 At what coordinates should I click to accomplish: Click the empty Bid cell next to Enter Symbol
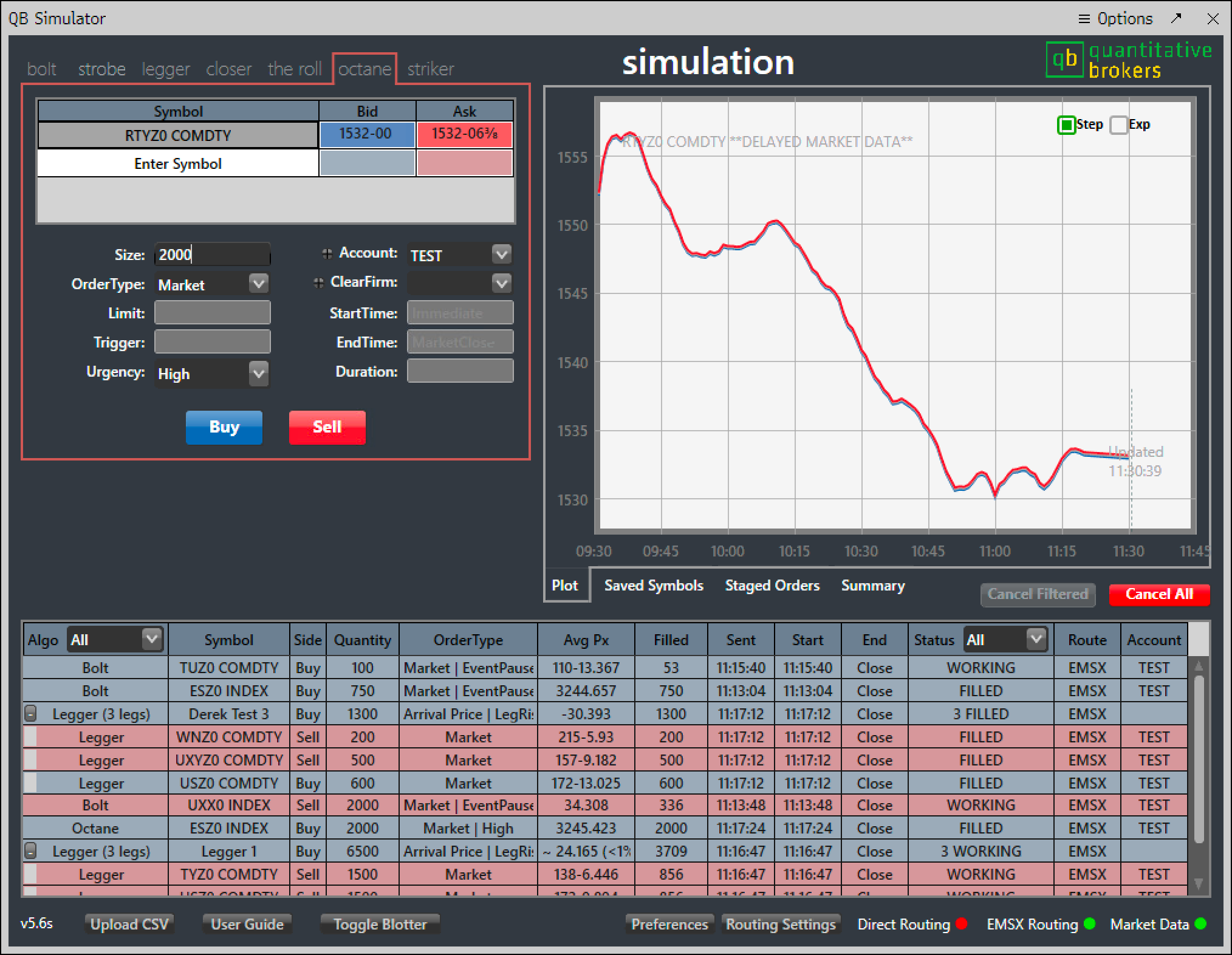(x=367, y=163)
